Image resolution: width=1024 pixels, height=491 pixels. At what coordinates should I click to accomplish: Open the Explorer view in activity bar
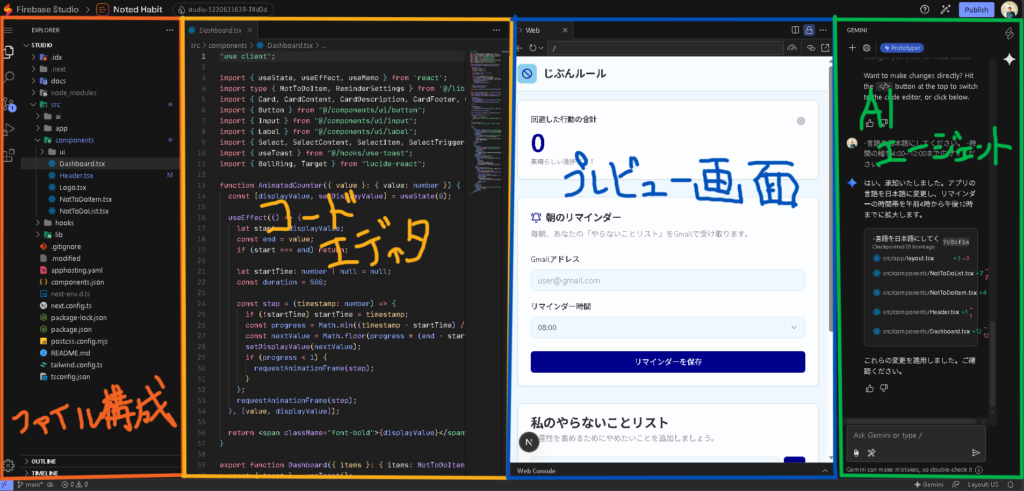(9, 50)
